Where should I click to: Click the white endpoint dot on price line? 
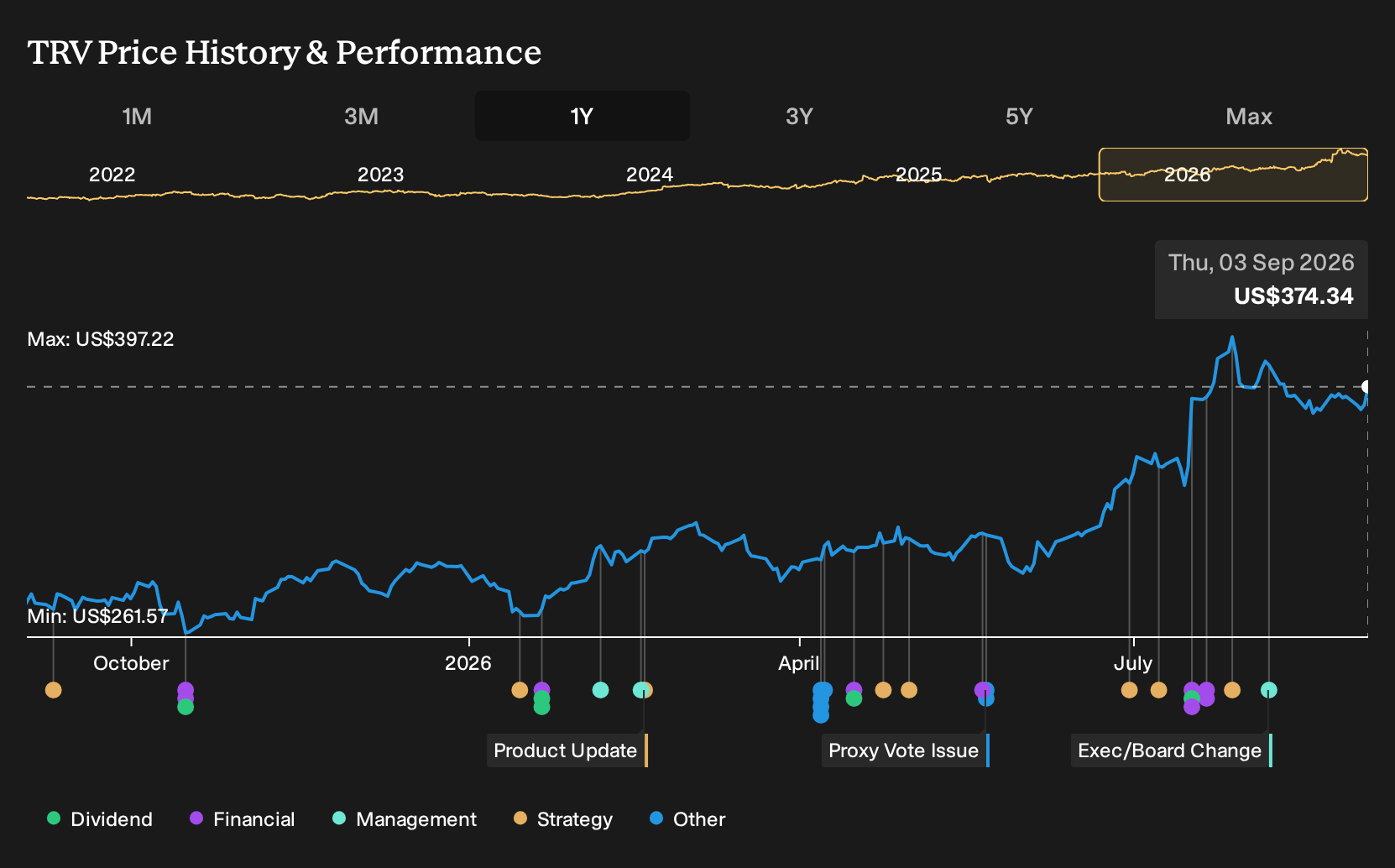pyautogui.click(x=1366, y=387)
